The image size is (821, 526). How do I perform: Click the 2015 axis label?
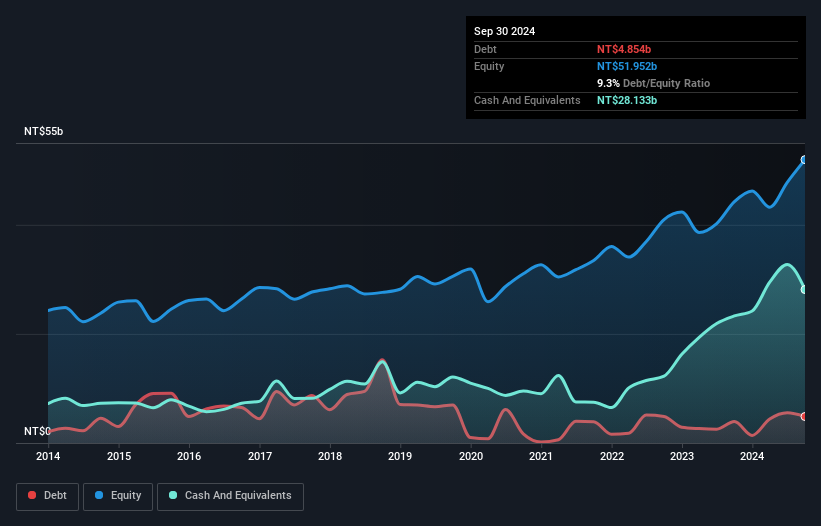(119, 456)
